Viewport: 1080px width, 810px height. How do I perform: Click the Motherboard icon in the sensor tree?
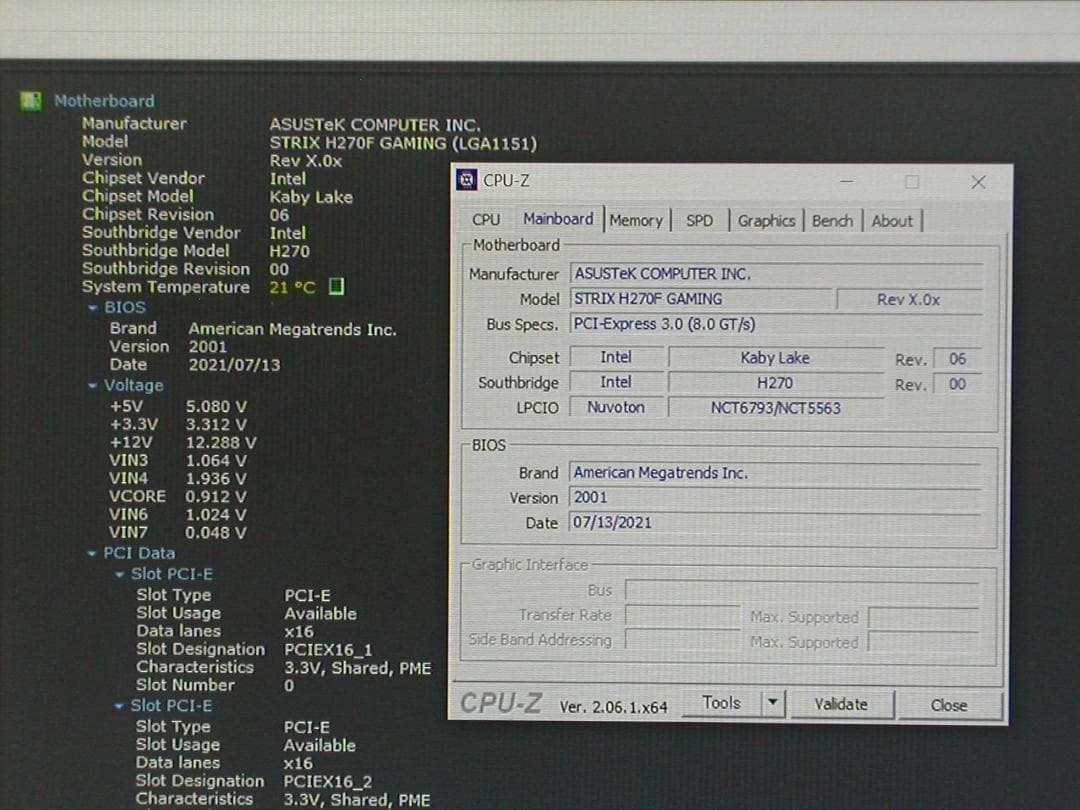click(x=32, y=100)
